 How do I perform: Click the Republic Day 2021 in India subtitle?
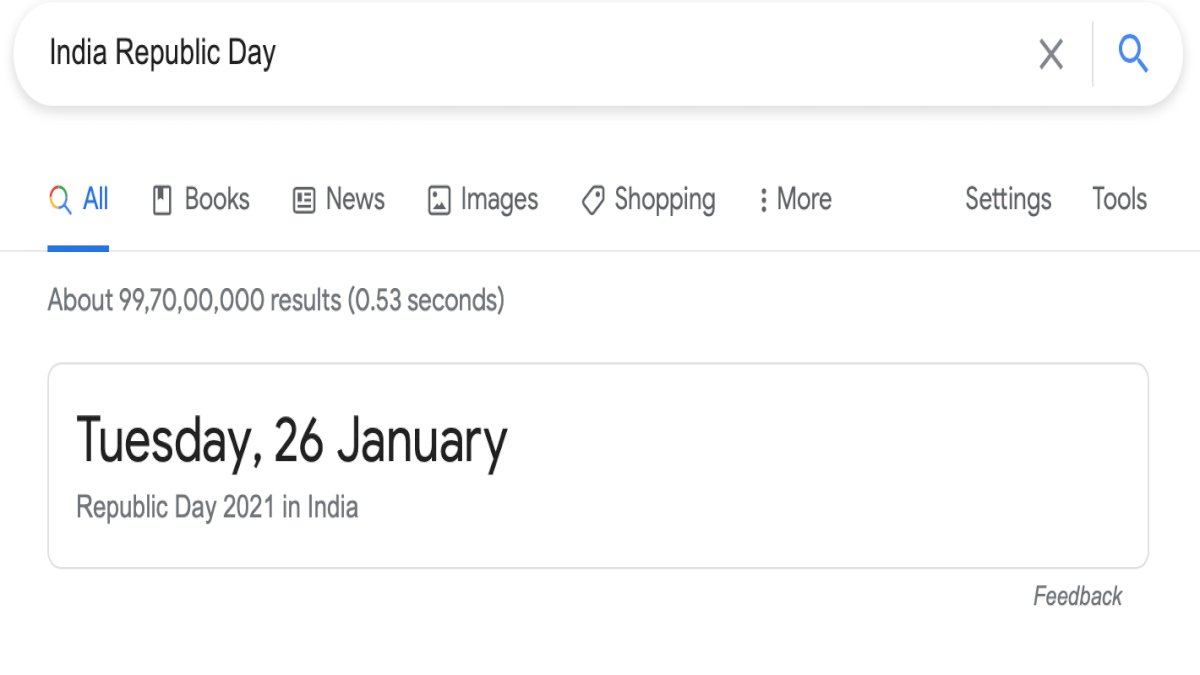tap(217, 507)
